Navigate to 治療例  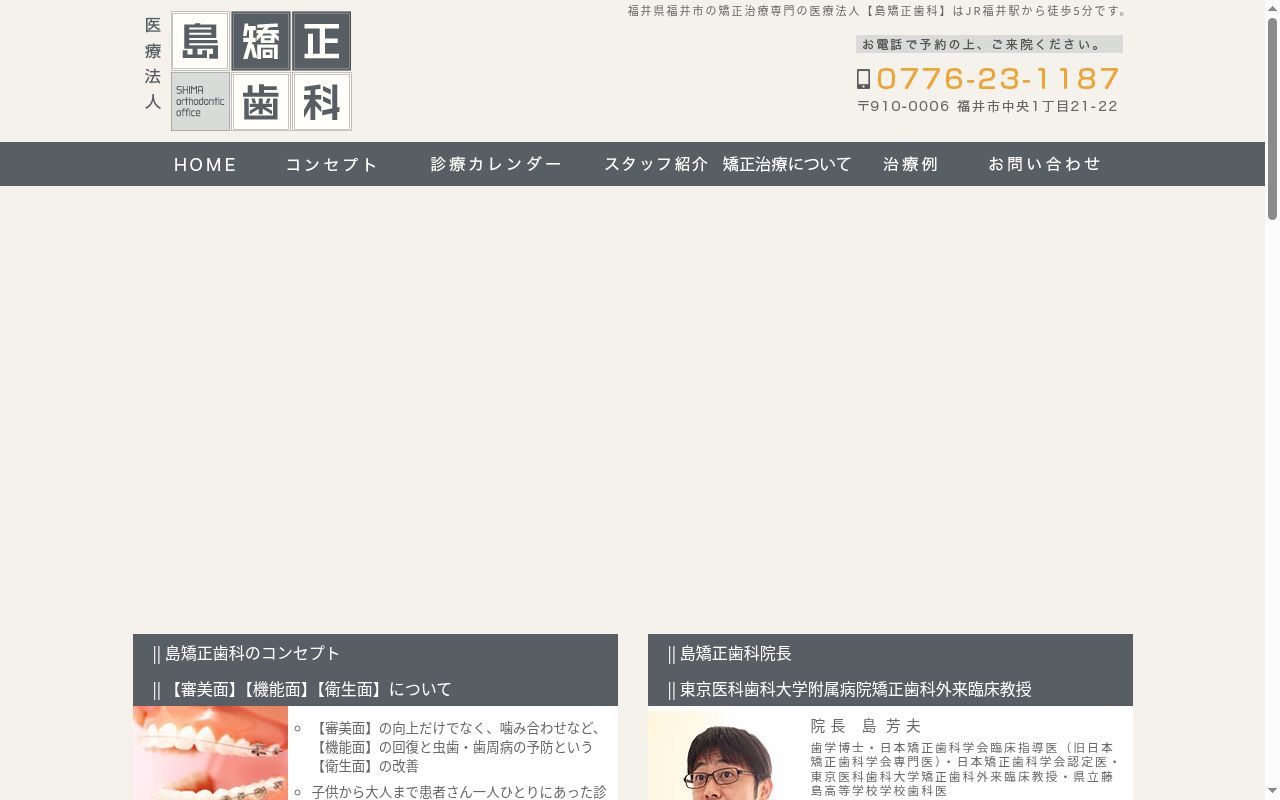pyautogui.click(x=911, y=164)
